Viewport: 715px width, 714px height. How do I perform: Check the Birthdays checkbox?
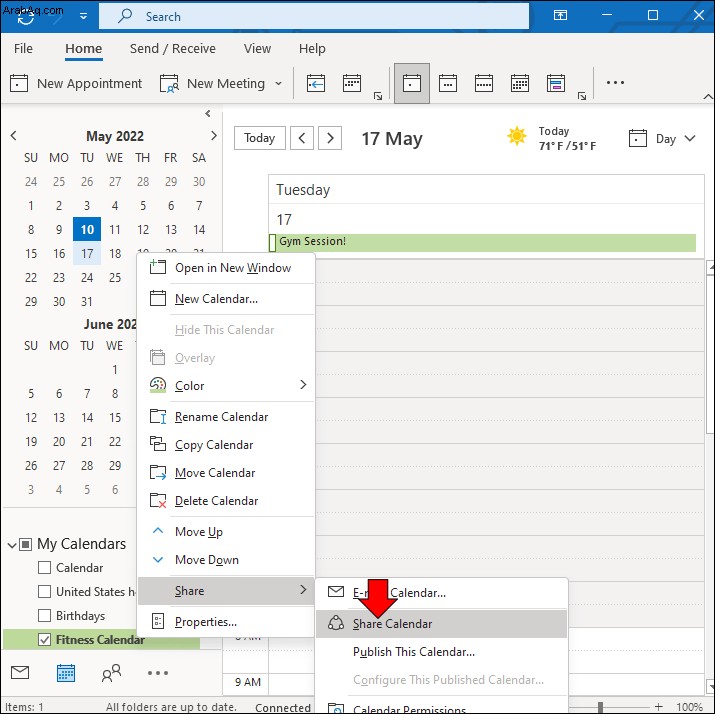pyautogui.click(x=44, y=616)
